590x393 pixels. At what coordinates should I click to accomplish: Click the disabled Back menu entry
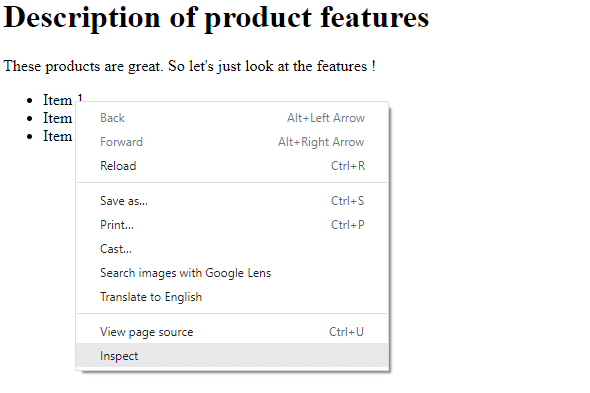click(x=232, y=118)
